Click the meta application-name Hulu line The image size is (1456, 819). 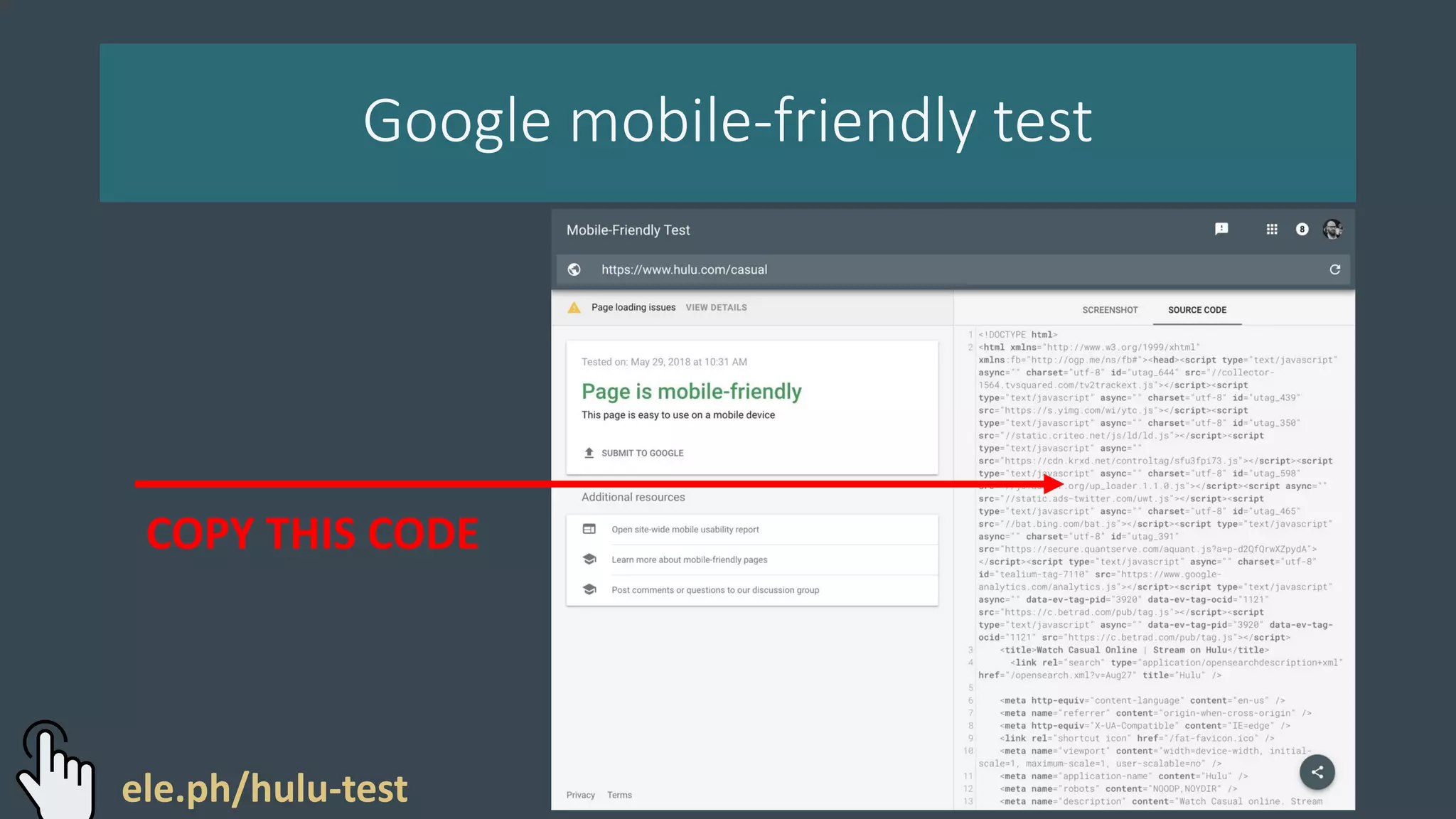coord(1124,776)
